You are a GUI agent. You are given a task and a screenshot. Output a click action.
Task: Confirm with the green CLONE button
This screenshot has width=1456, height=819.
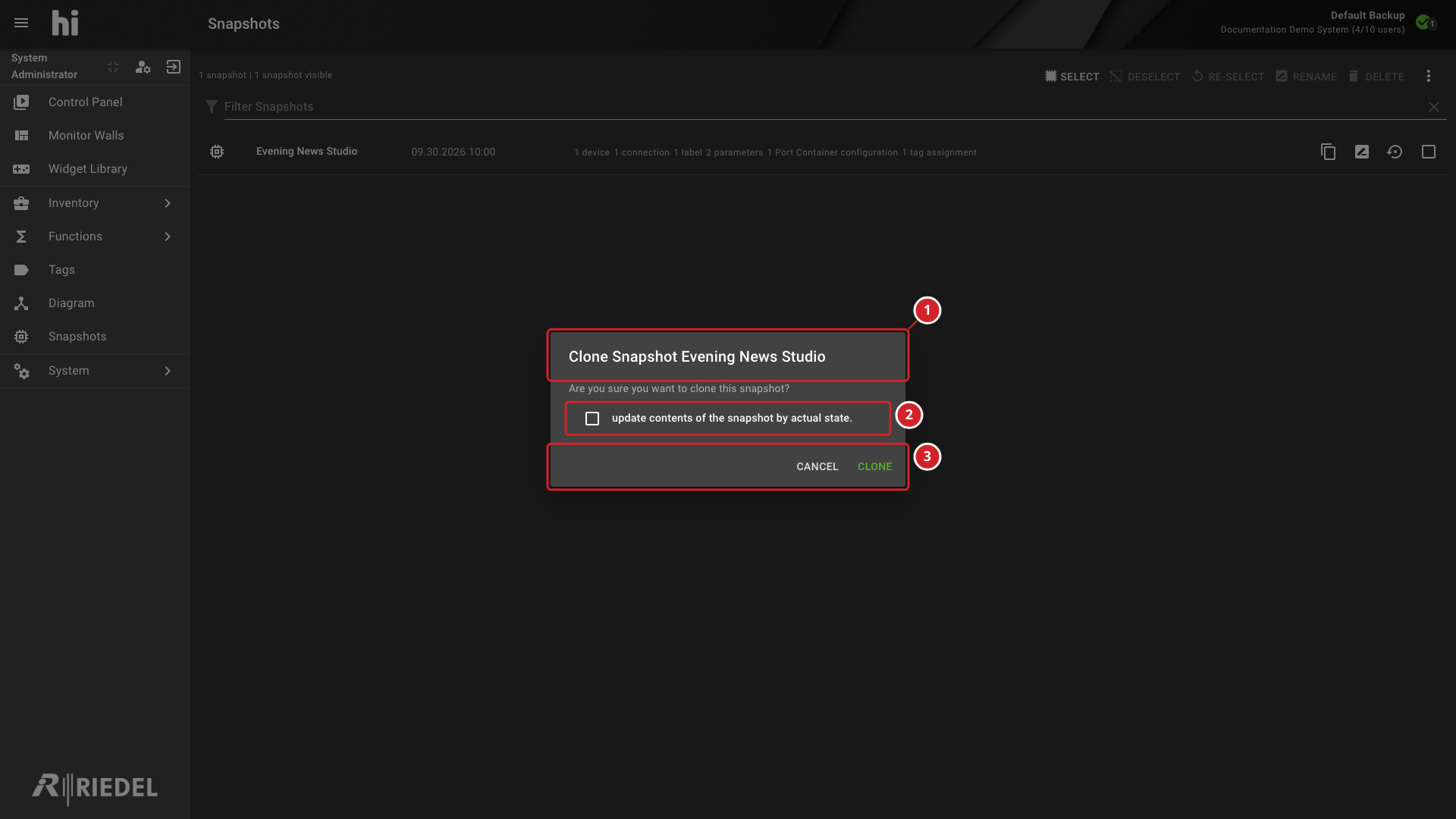[x=874, y=466]
